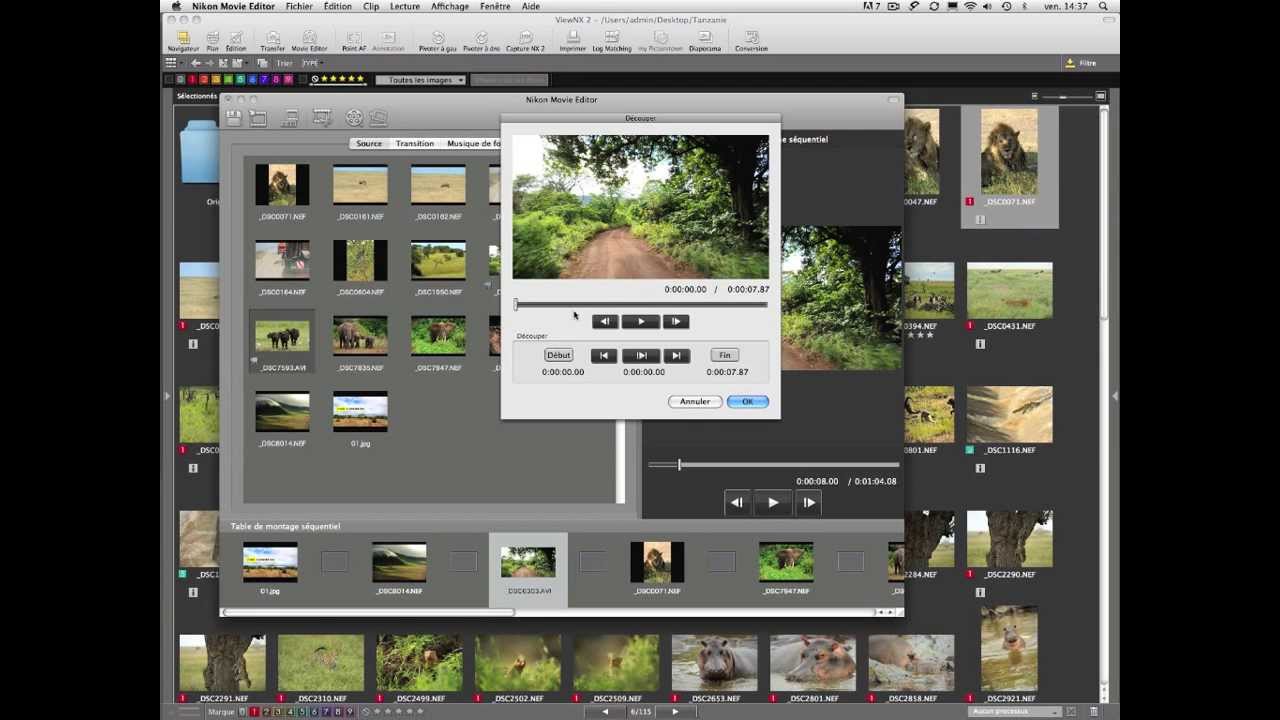Click Annuler in the Découper dialog

[695, 401]
